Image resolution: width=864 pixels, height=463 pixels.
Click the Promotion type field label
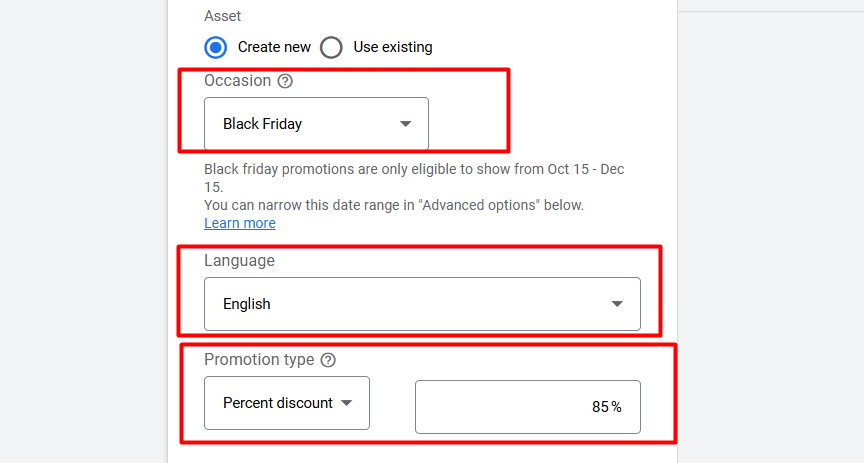tap(259, 360)
